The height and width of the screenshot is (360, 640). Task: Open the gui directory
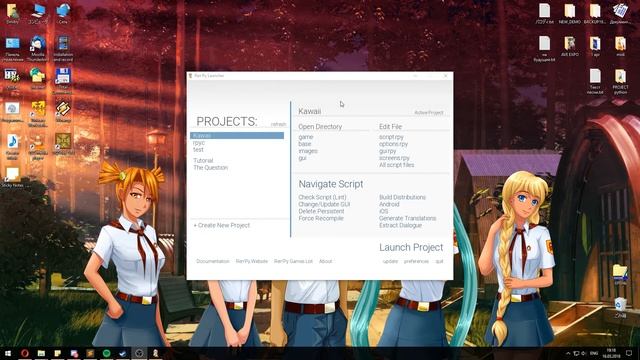coord(302,158)
